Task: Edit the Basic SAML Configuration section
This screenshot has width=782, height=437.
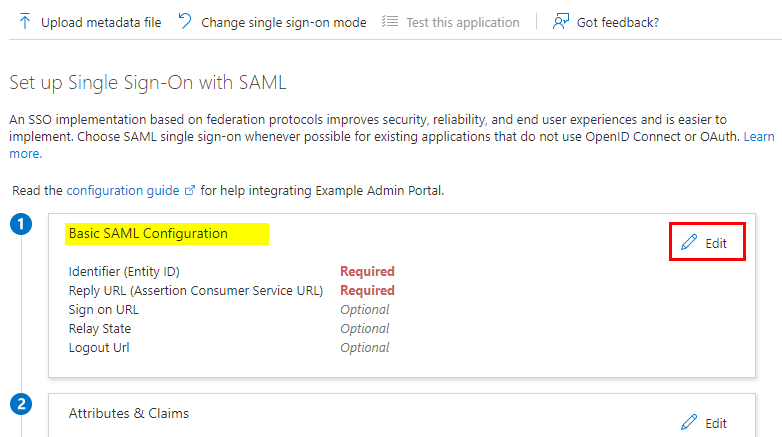Action: point(707,242)
